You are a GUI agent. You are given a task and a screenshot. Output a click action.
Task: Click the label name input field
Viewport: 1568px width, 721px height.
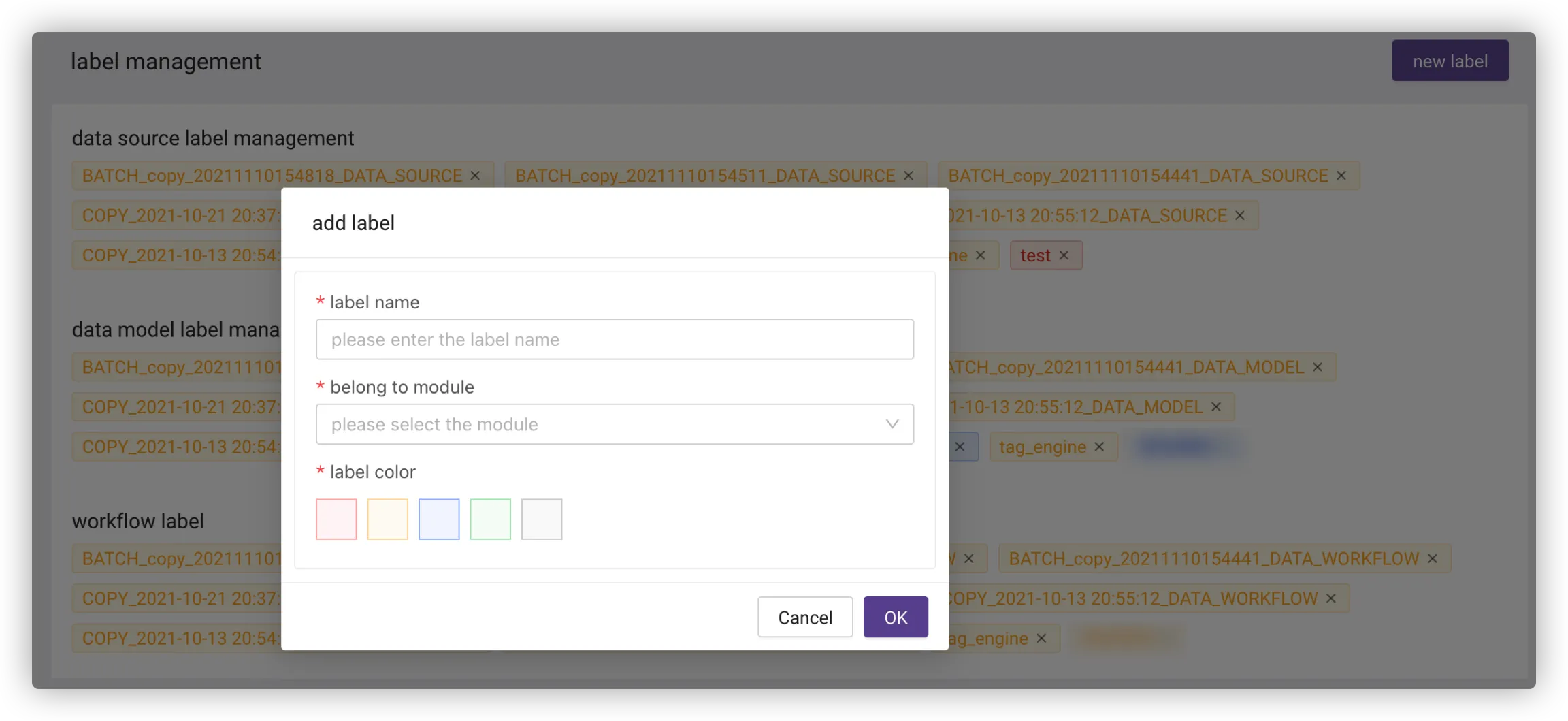click(x=615, y=339)
